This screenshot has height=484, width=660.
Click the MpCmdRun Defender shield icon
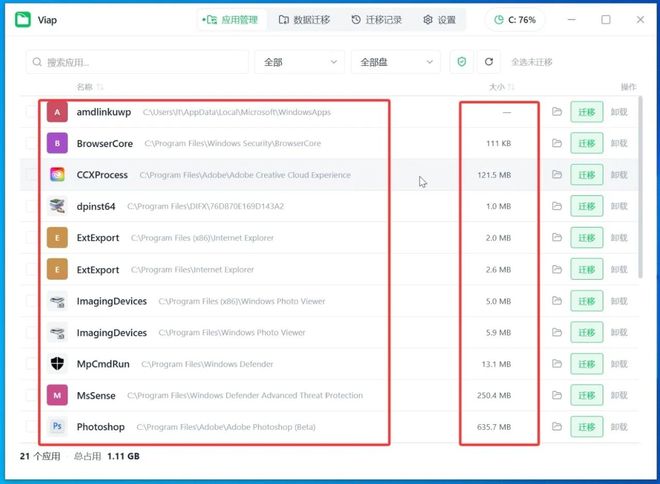(57, 364)
